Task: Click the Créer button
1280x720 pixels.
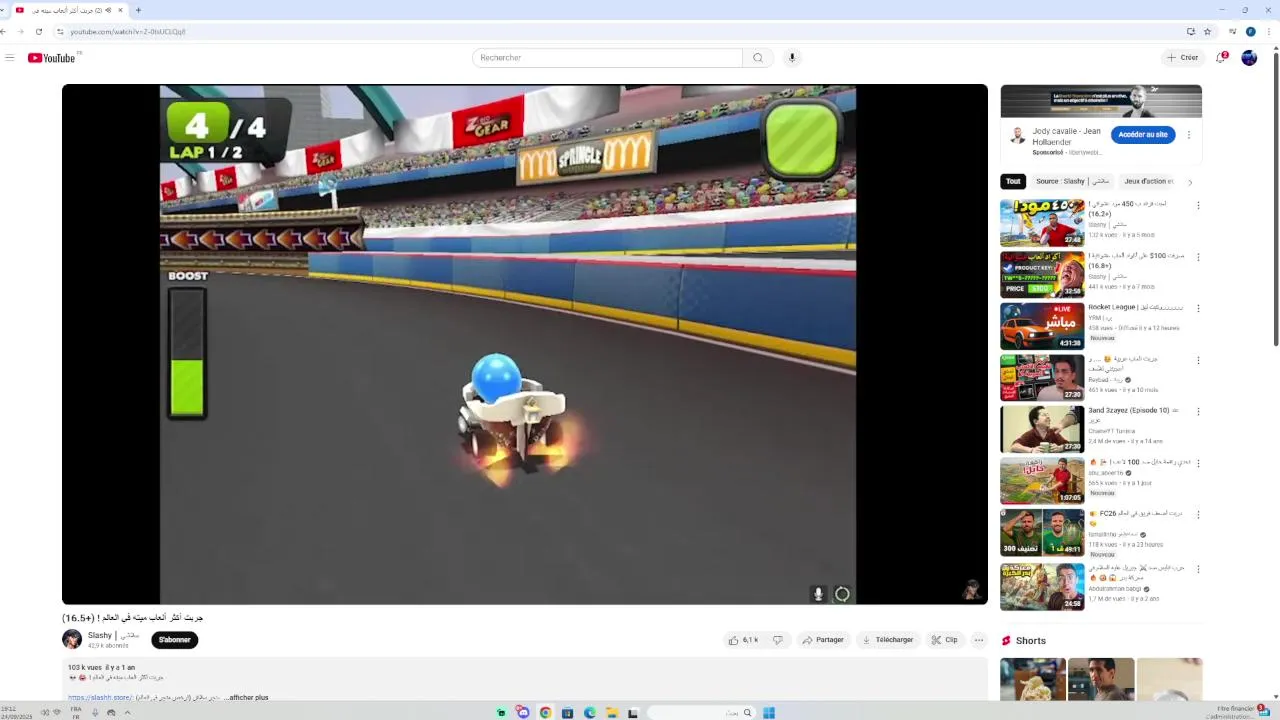Action: [x=1182, y=58]
